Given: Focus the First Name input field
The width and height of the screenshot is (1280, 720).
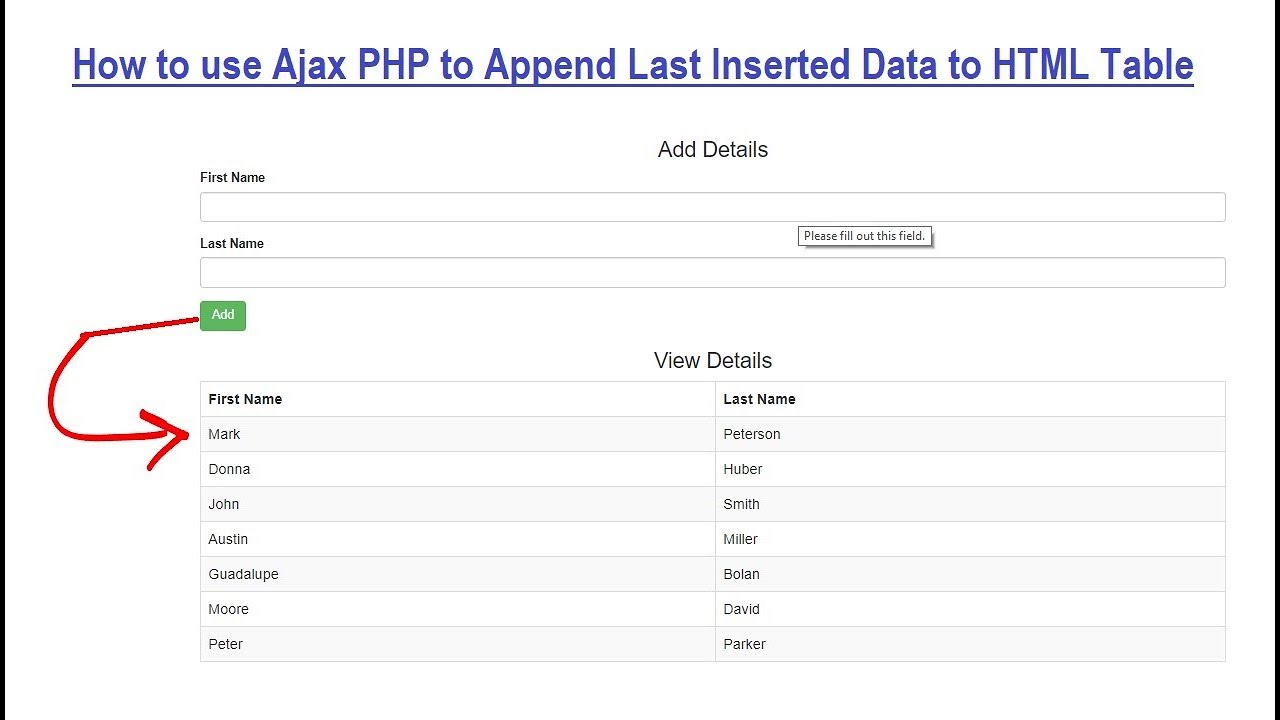Looking at the screenshot, I should (x=712, y=207).
